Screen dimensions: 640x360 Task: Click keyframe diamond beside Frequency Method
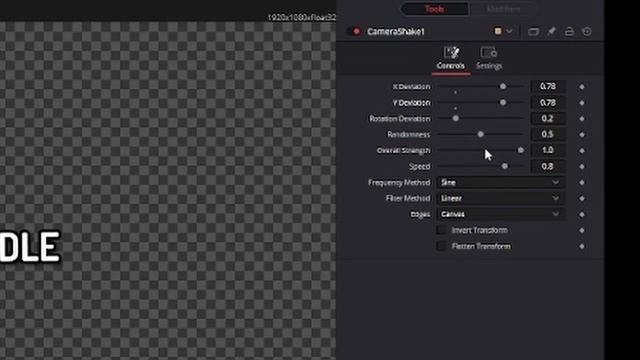582,182
